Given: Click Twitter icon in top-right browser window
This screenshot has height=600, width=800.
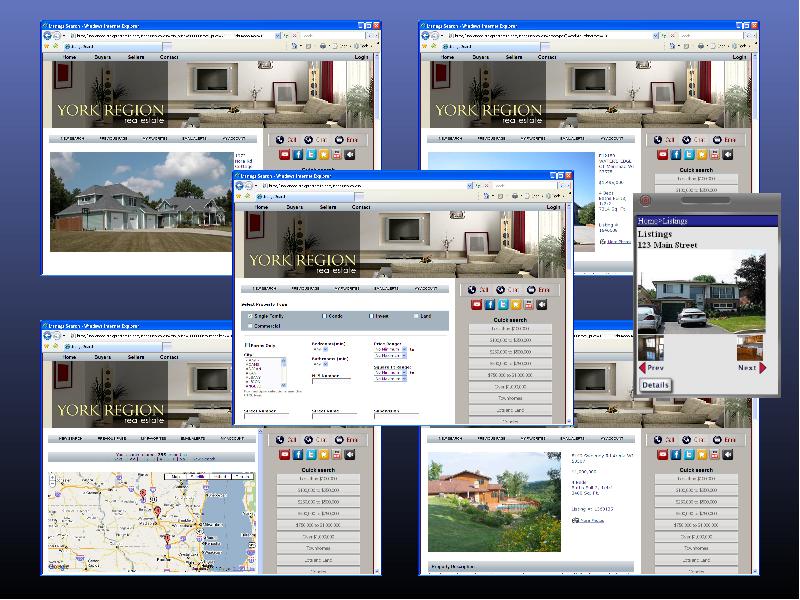Looking at the screenshot, I should [x=689, y=155].
